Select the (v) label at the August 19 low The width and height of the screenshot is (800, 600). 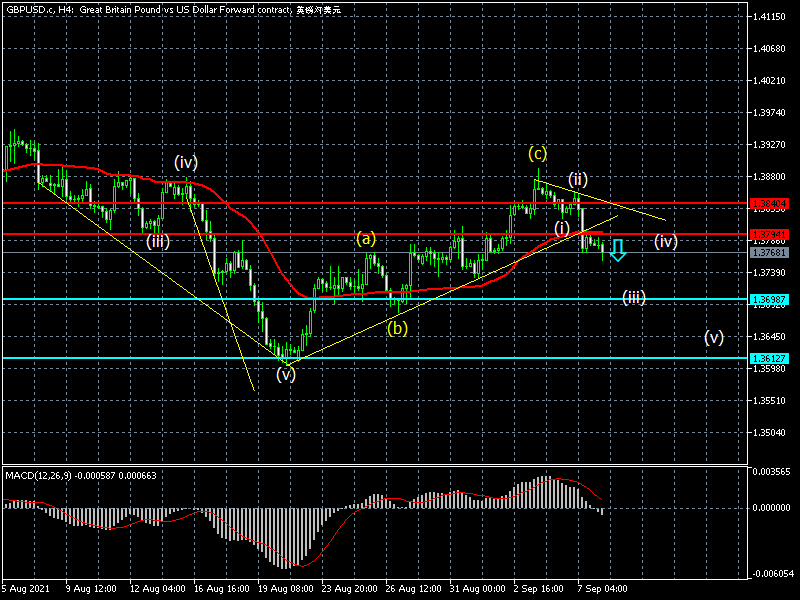coord(286,375)
